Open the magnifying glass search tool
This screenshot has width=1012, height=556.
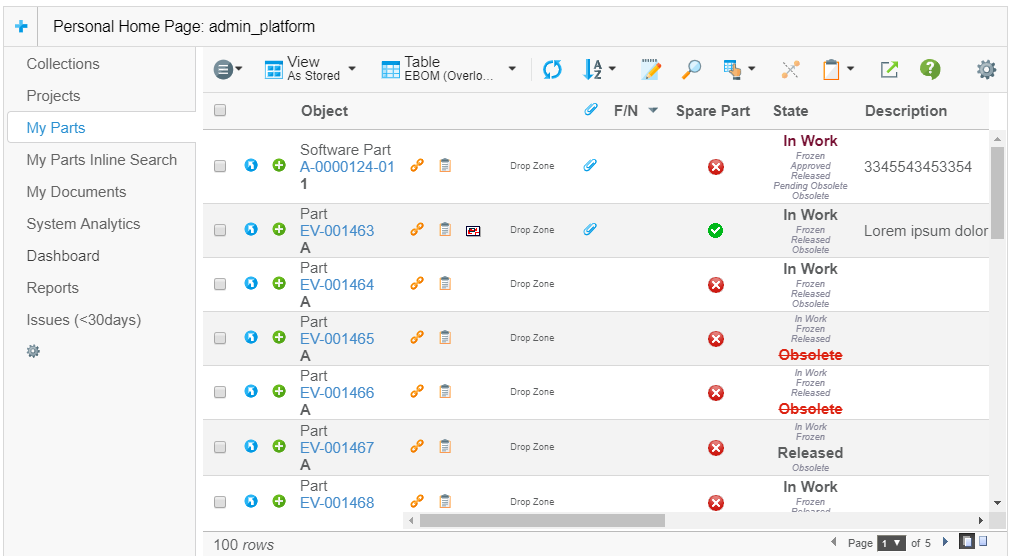tap(691, 69)
